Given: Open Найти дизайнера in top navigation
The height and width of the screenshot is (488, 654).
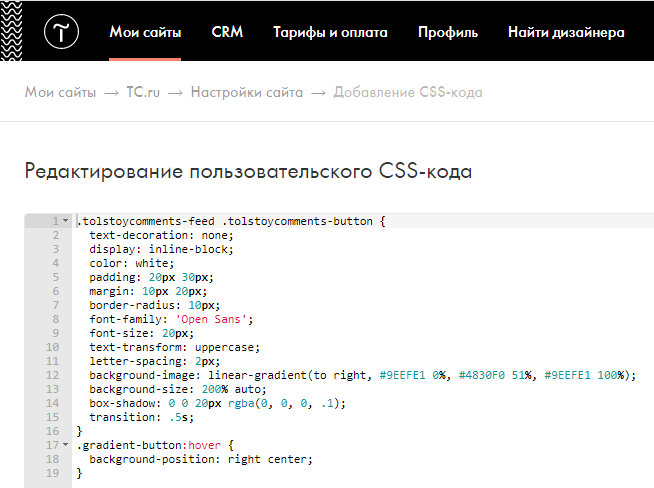Looking at the screenshot, I should 566,32.
